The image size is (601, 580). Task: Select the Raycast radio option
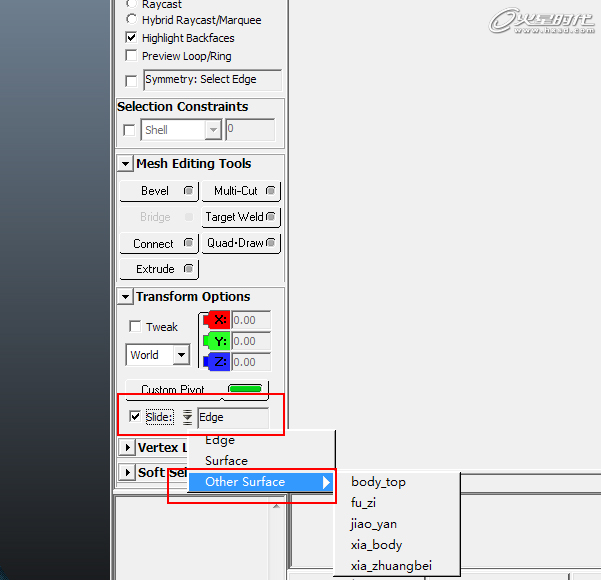131,4
